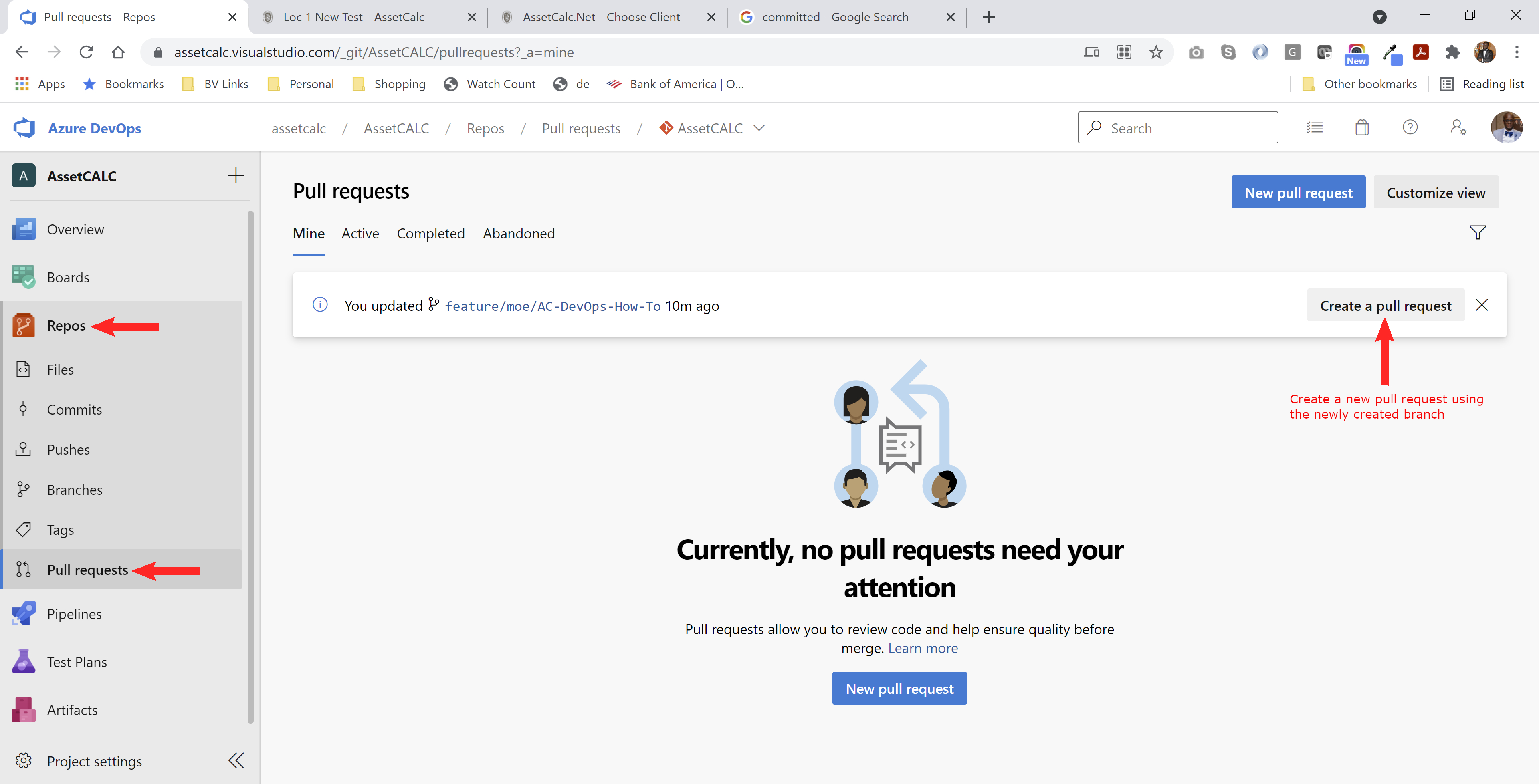1539x784 pixels.
Task: Switch to the Completed tab
Action: tap(431, 234)
